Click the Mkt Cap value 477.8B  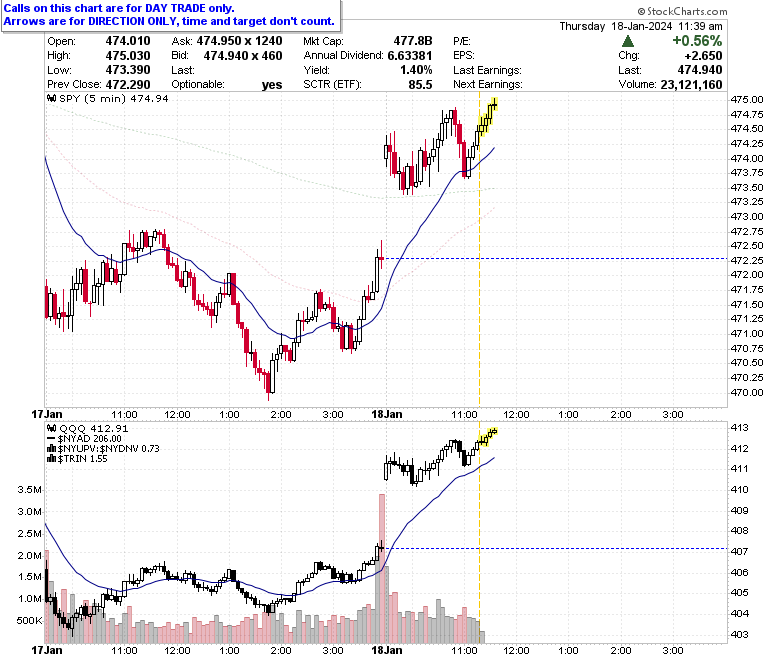click(x=413, y=41)
